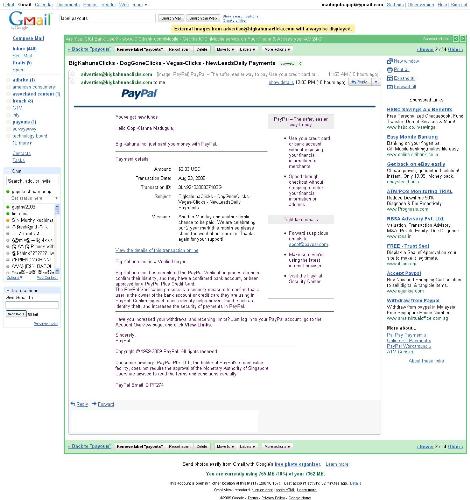
Task: Open the Inbox folder
Action: pyautogui.click(x=24, y=49)
